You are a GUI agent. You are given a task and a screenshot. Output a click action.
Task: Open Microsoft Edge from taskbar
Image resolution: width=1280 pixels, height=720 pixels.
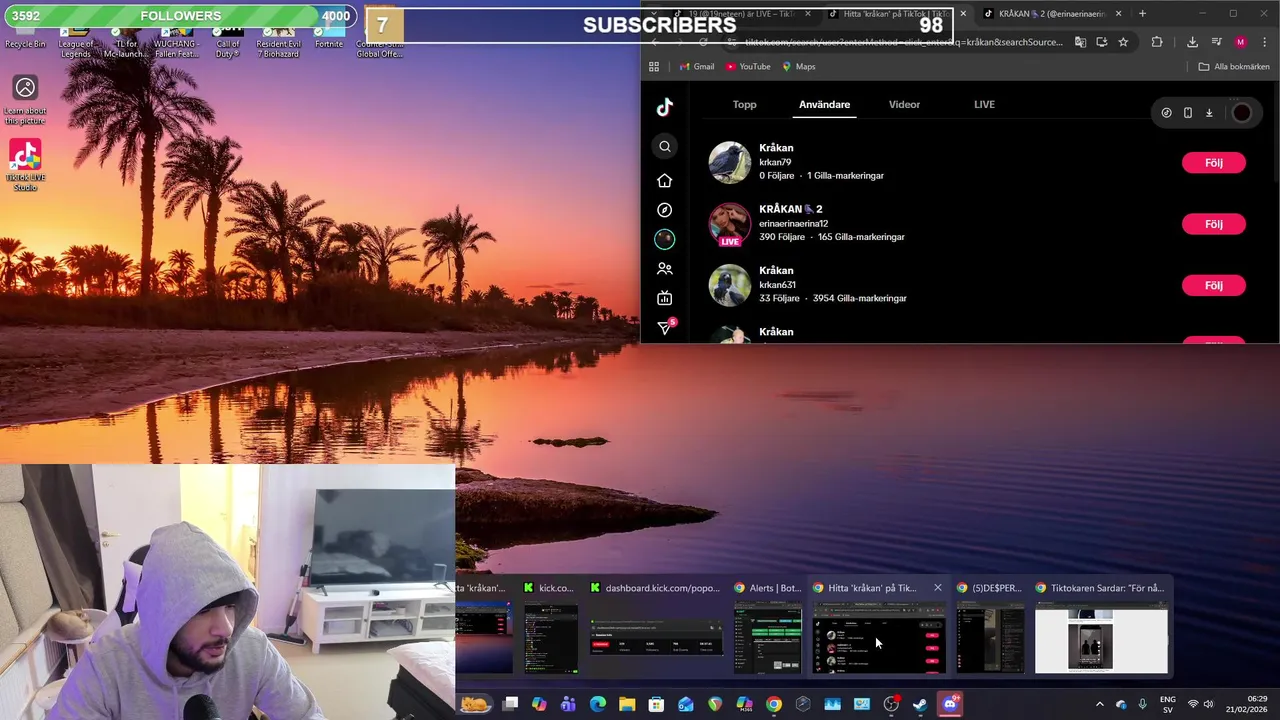point(598,705)
